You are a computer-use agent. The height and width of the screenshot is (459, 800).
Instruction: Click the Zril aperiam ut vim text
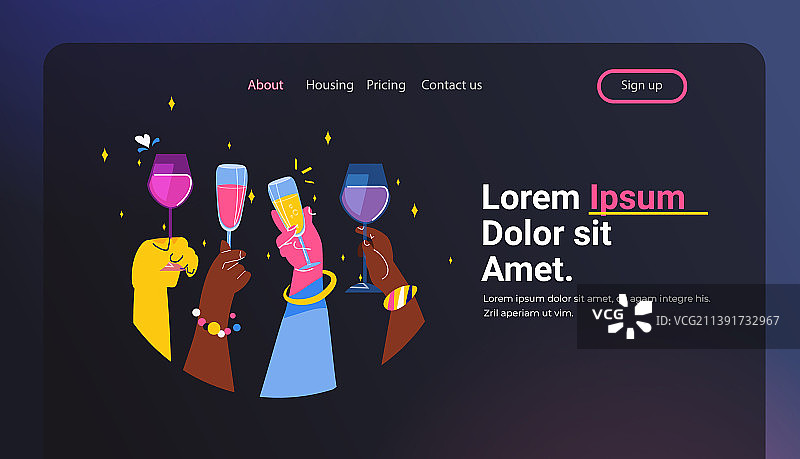528,313
